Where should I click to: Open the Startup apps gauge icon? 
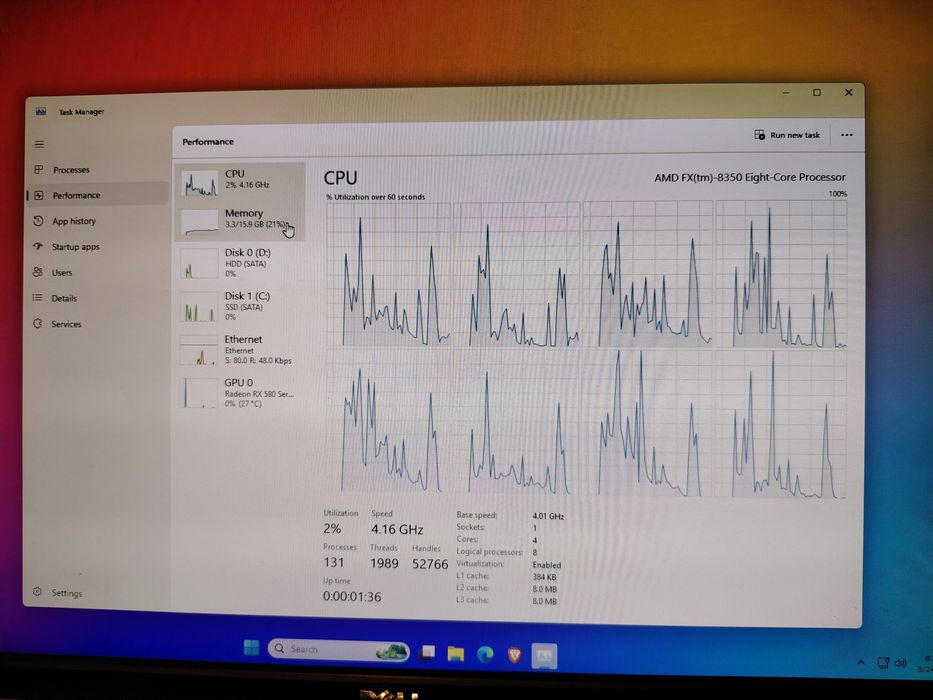click(38, 246)
